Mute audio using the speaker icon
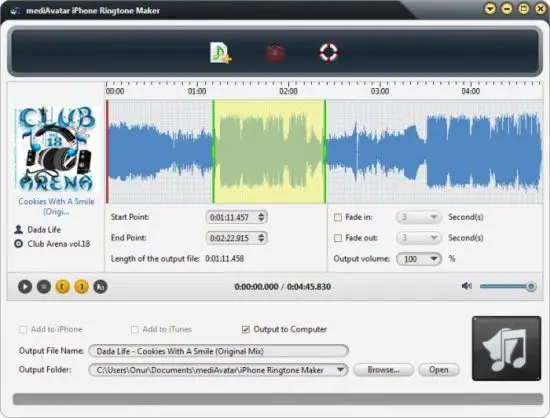Image resolution: width=550 pixels, height=418 pixels. (467, 286)
